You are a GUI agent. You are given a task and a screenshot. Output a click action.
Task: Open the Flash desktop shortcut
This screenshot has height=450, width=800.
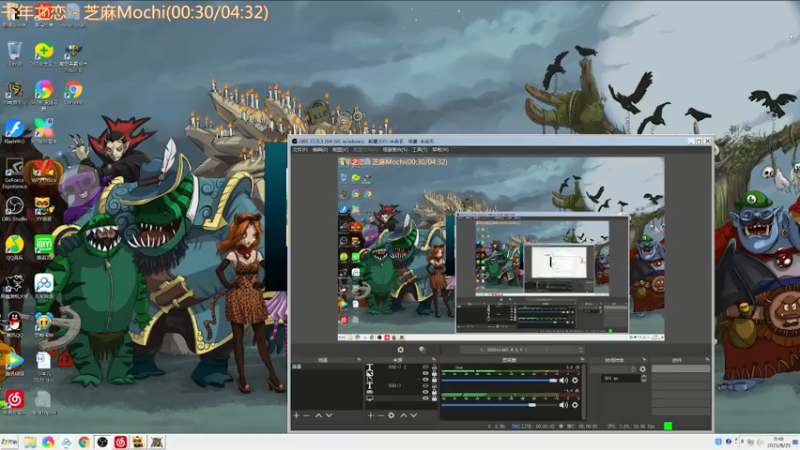(14, 131)
